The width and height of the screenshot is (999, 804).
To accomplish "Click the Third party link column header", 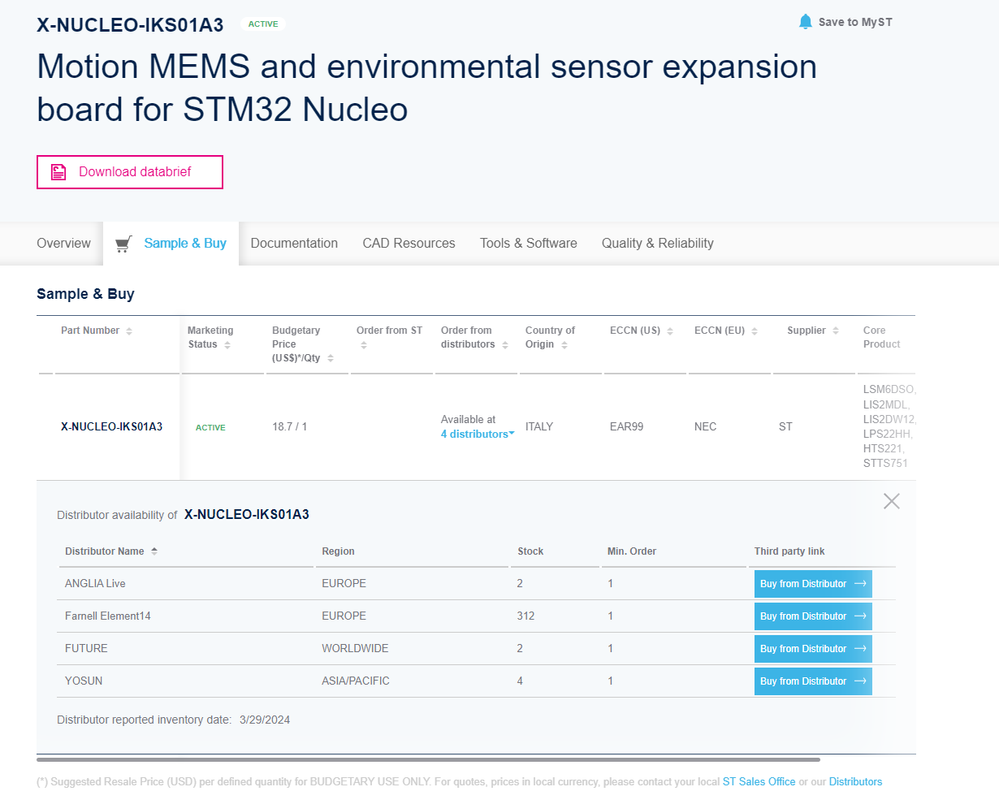I will tap(789, 551).
